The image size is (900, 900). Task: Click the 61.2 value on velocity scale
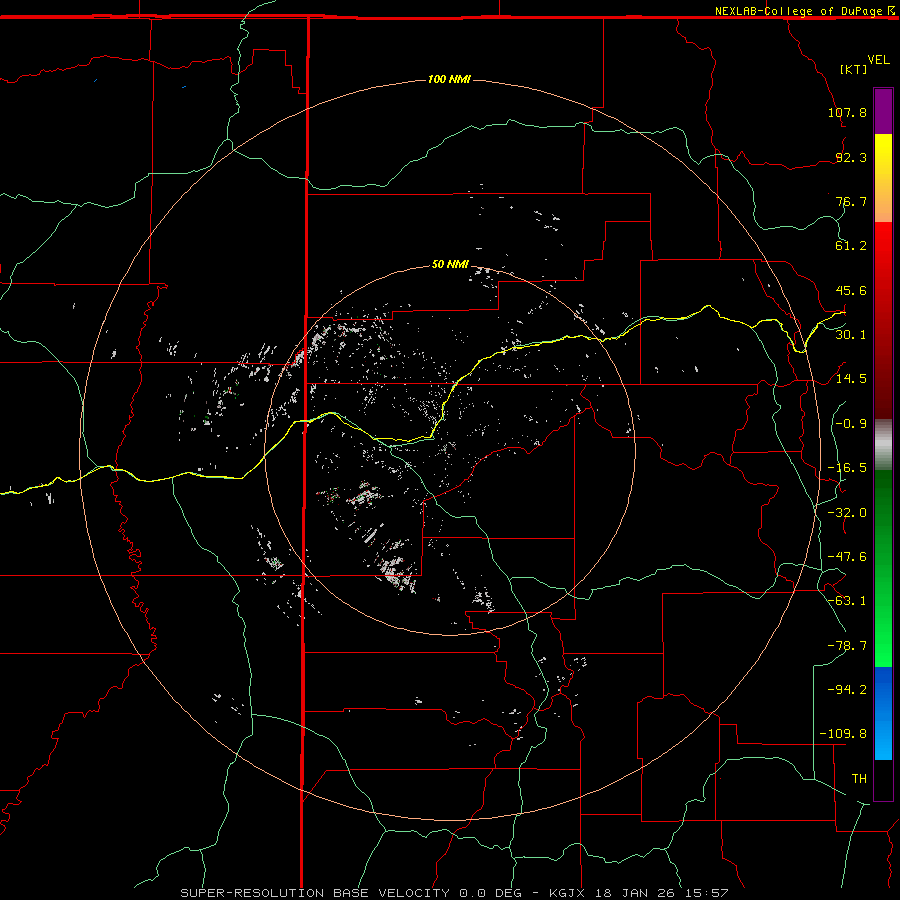(x=851, y=246)
